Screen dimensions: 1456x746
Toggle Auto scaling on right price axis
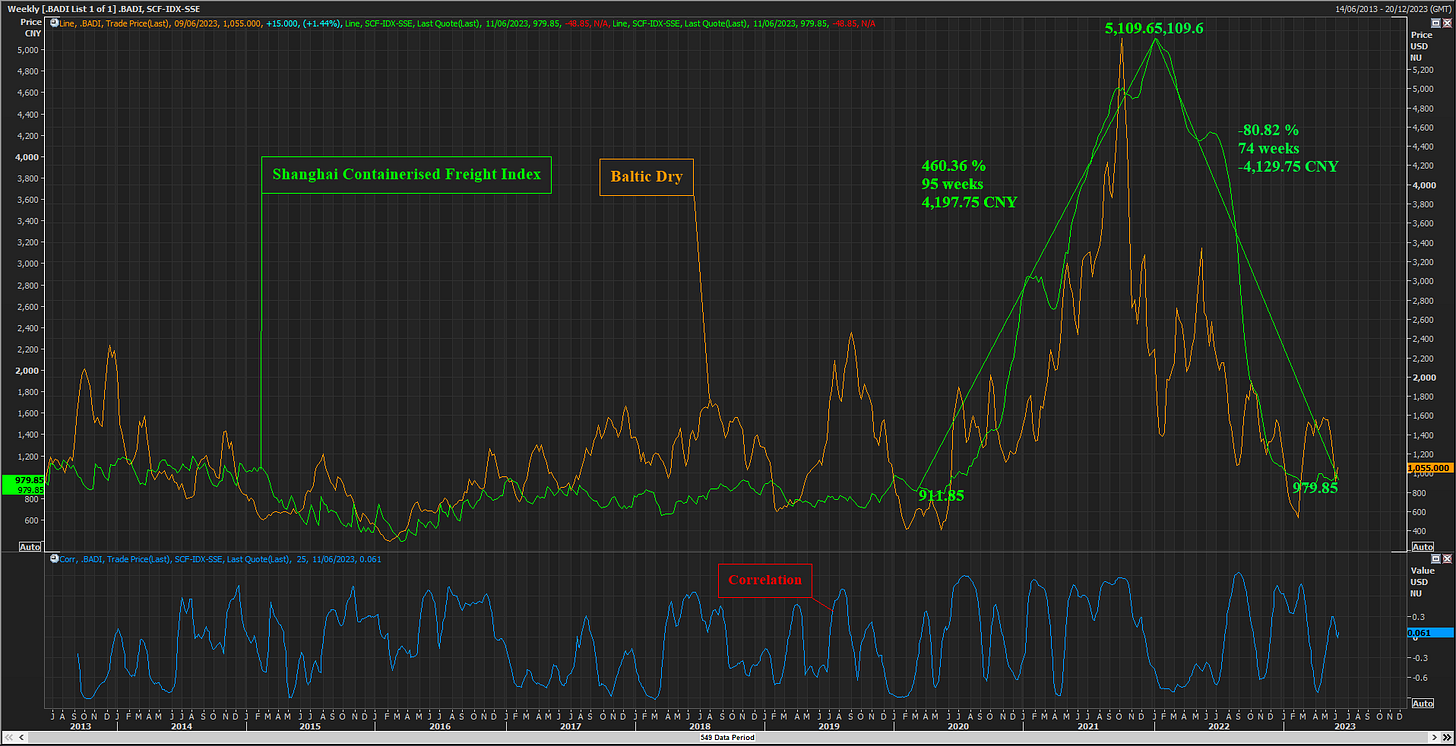pos(1422,547)
